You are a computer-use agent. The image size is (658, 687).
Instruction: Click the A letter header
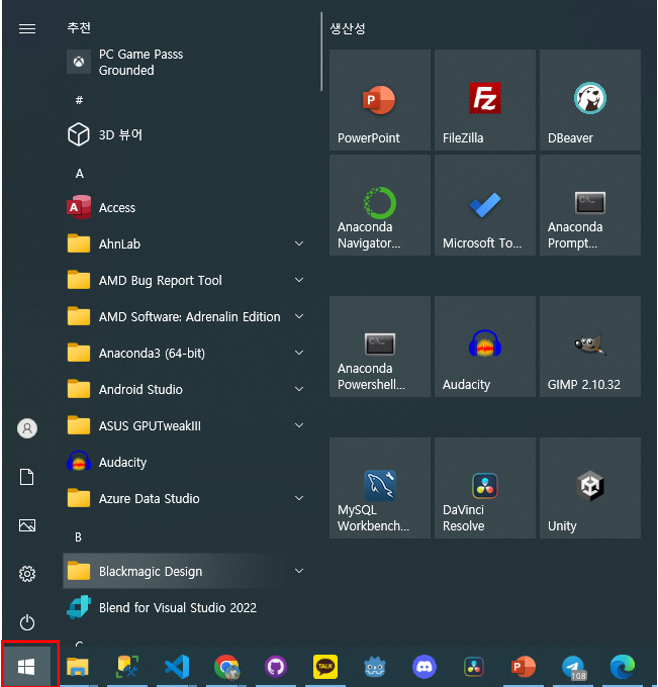click(79, 174)
